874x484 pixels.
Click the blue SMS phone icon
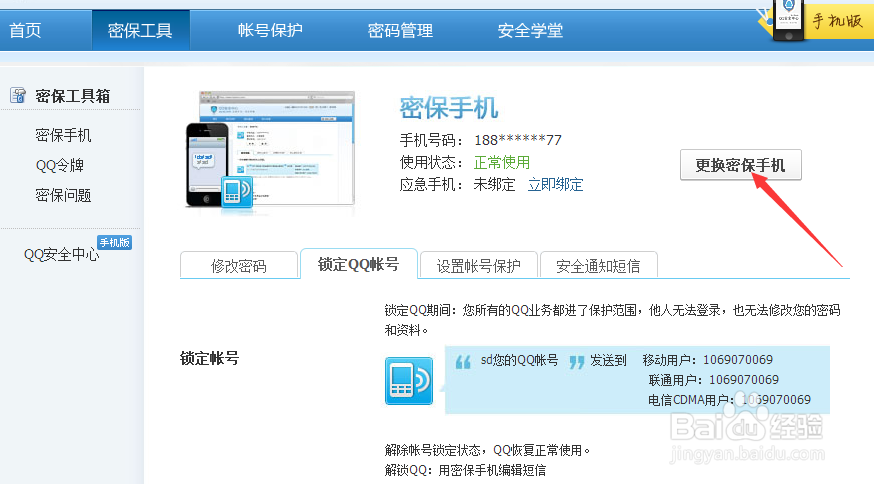pos(409,381)
